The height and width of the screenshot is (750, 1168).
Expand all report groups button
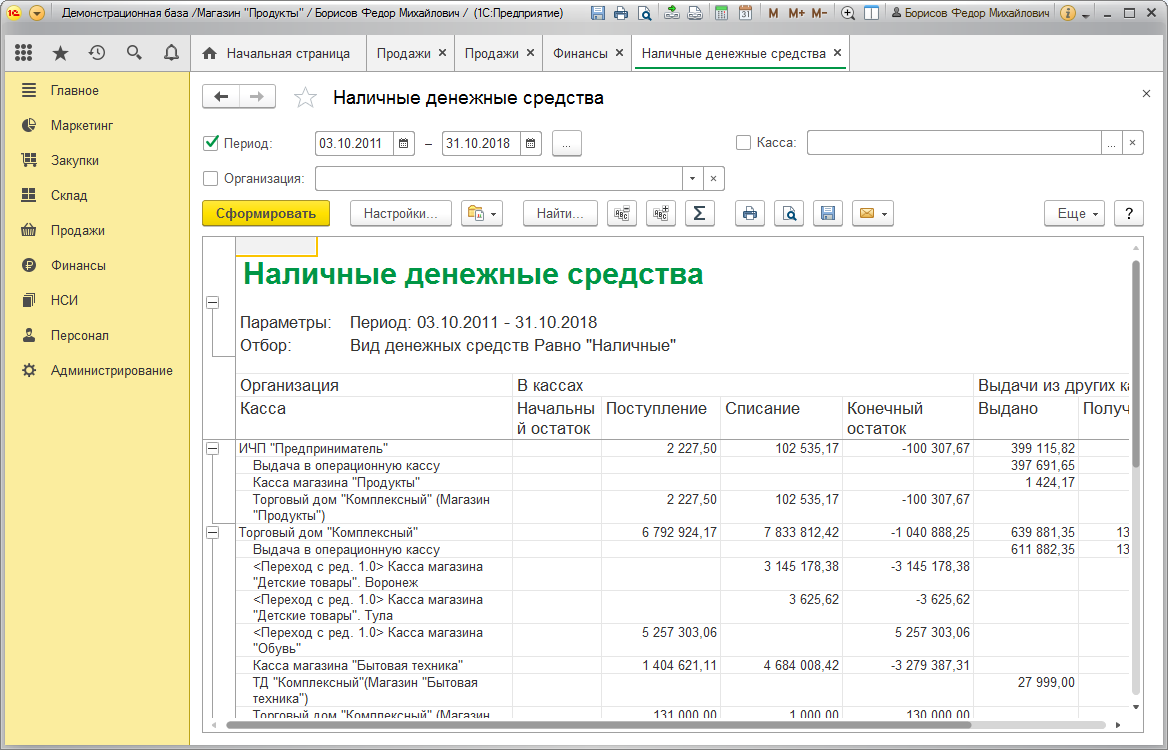coord(661,214)
